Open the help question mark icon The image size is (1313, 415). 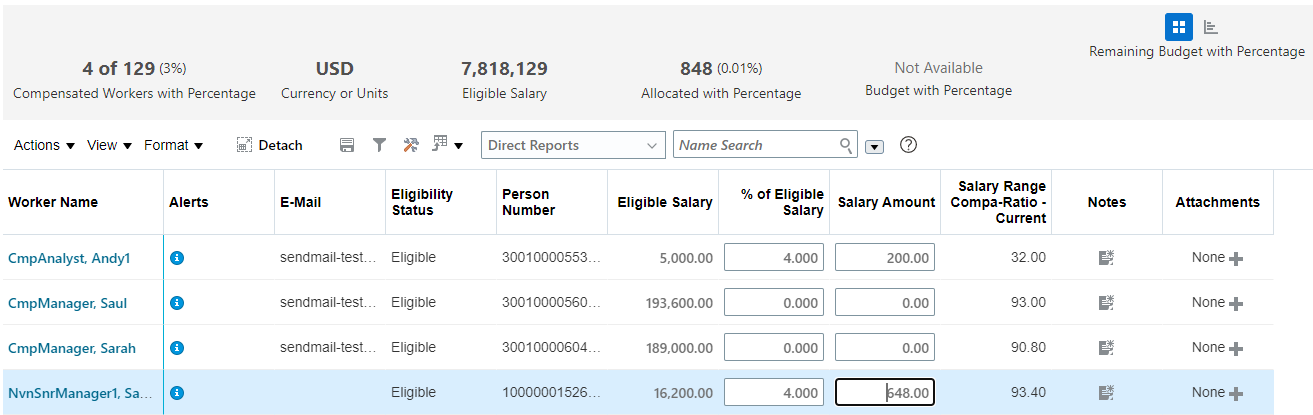coord(908,145)
